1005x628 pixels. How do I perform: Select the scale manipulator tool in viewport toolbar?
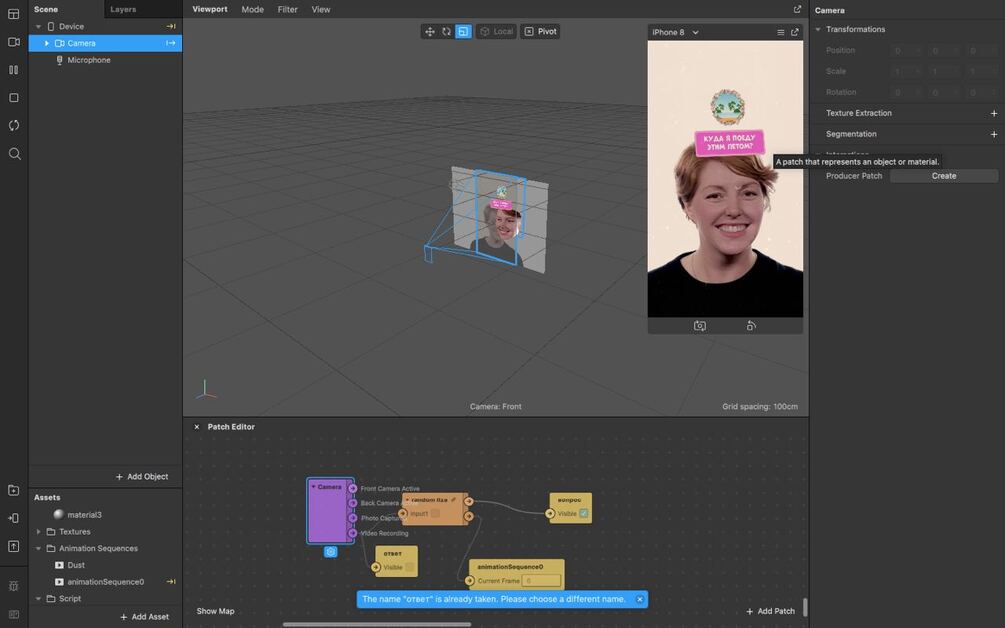tap(463, 31)
